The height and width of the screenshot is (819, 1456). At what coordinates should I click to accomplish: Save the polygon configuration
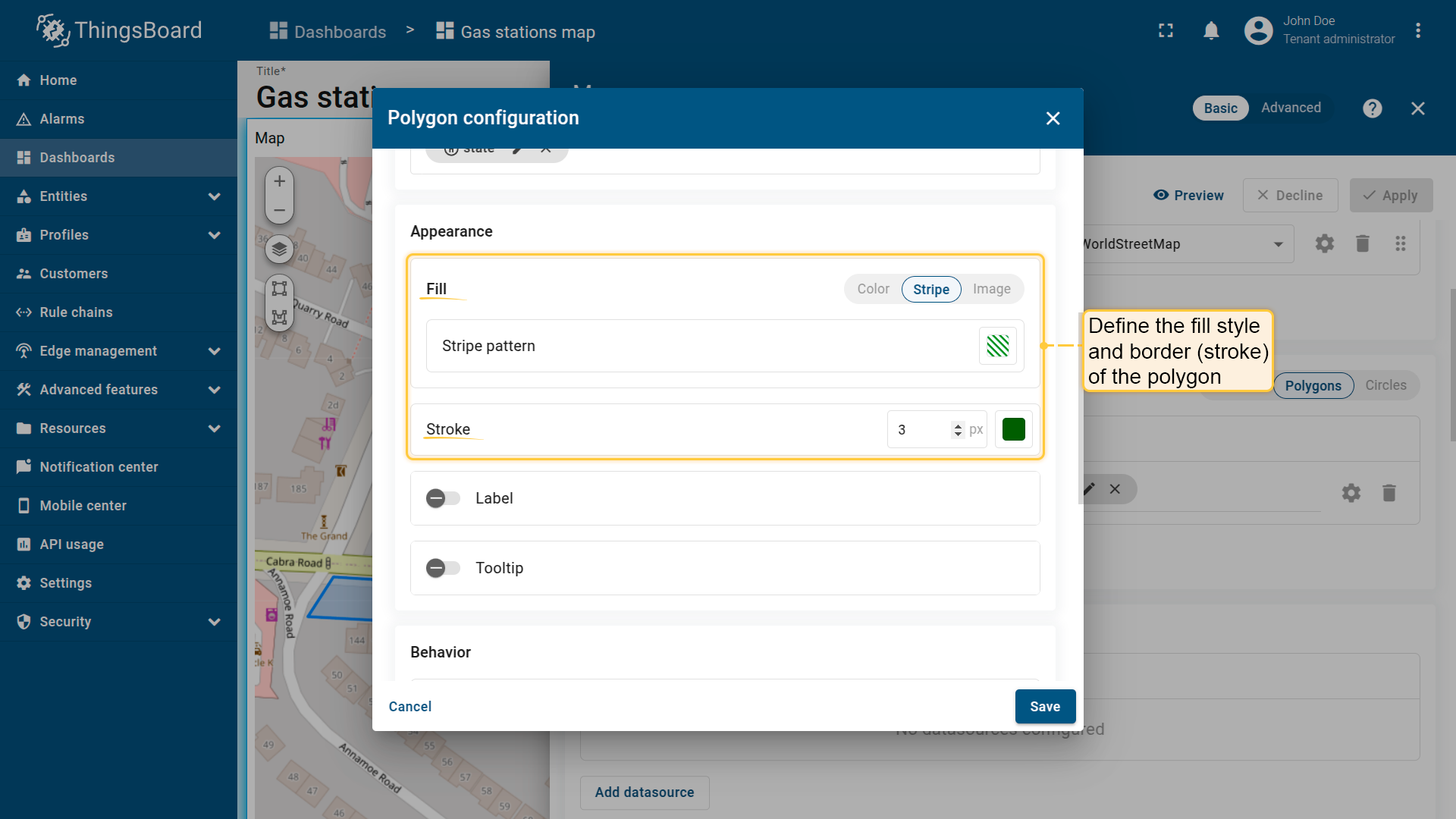pyautogui.click(x=1045, y=706)
